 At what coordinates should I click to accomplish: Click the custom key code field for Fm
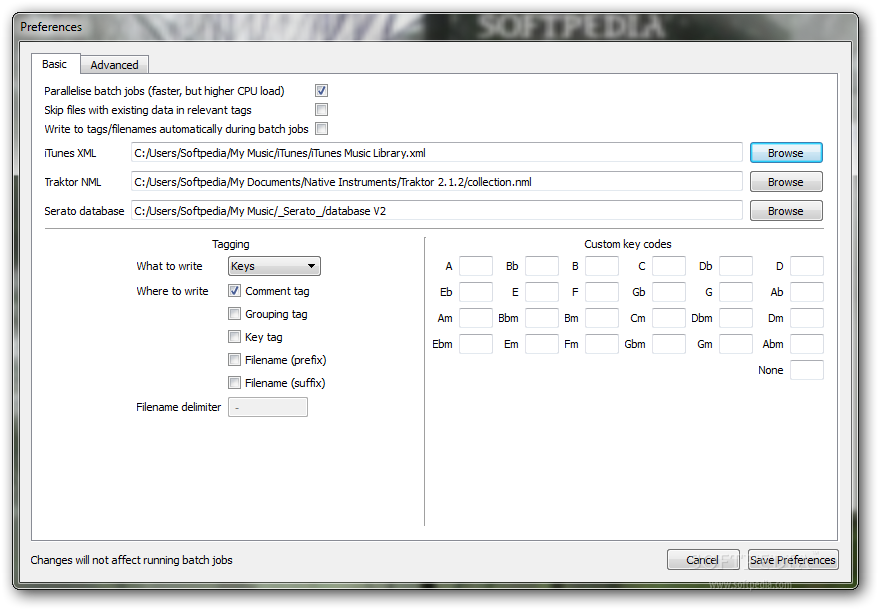coord(602,344)
